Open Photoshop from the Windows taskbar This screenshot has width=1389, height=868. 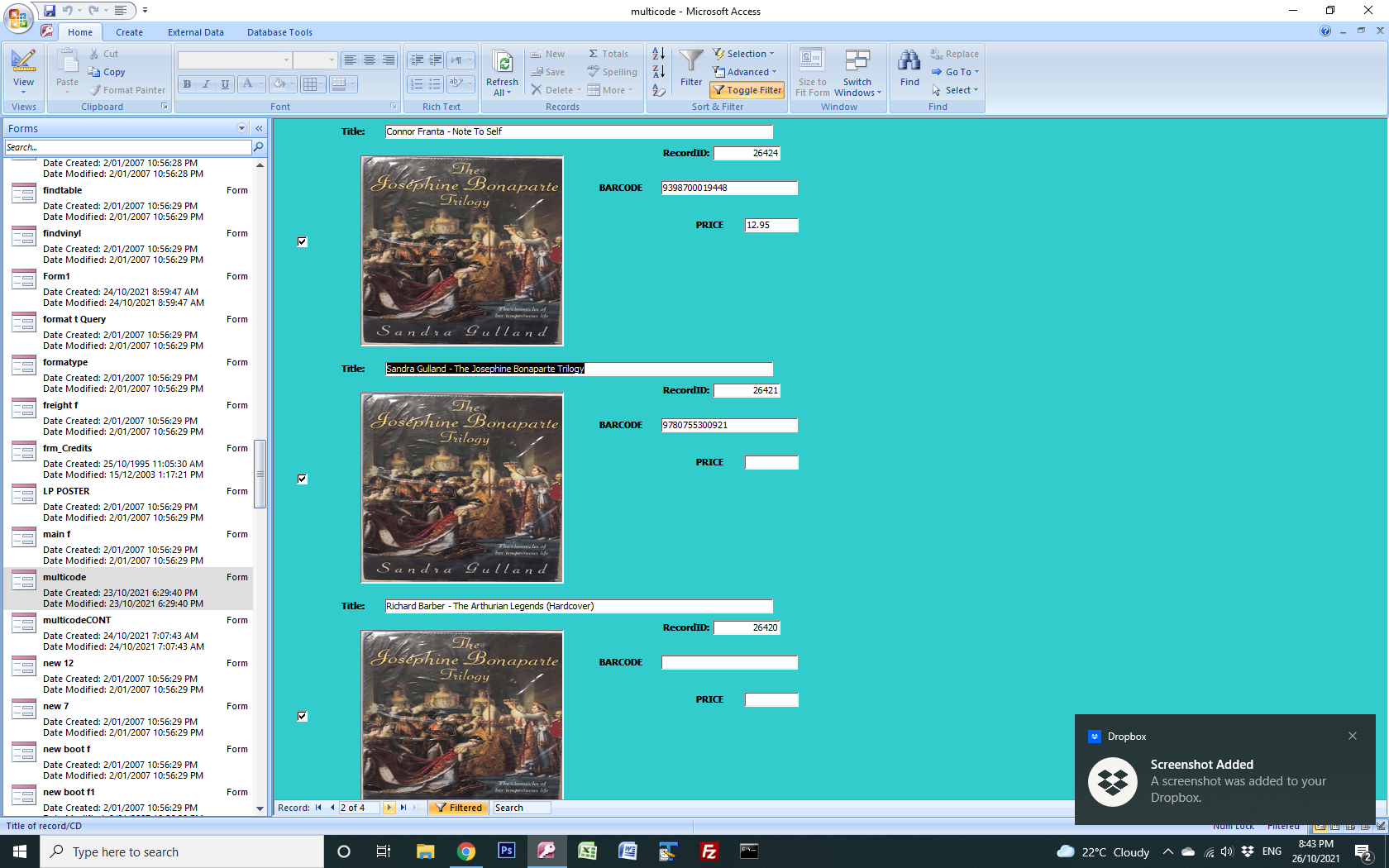coord(507,851)
